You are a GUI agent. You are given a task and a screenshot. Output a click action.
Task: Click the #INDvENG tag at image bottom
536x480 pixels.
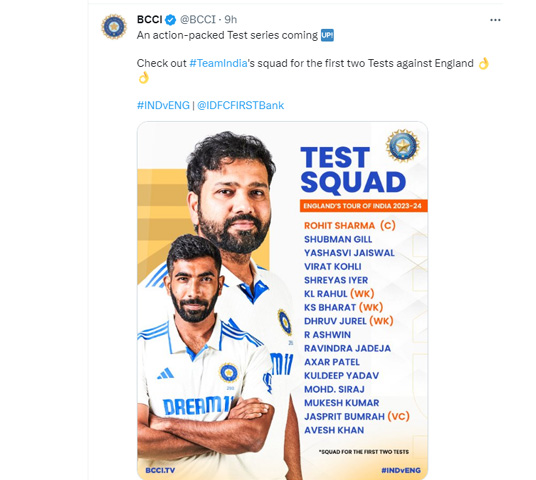[x=401, y=470]
